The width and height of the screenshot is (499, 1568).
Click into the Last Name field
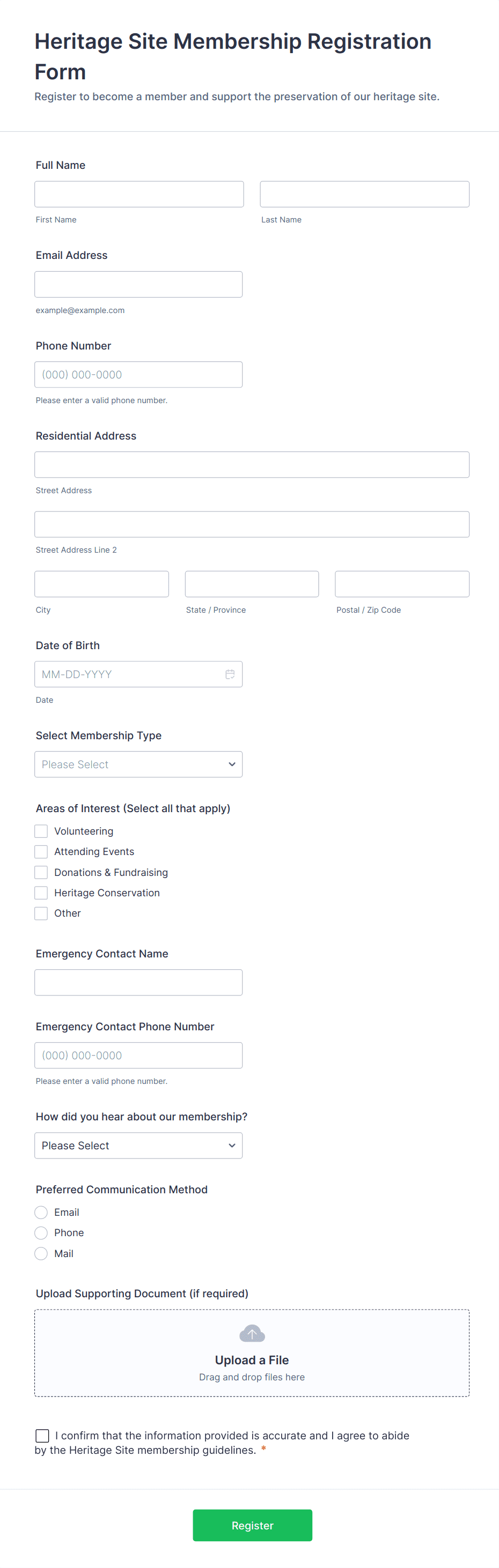click(x=364, y=194)
